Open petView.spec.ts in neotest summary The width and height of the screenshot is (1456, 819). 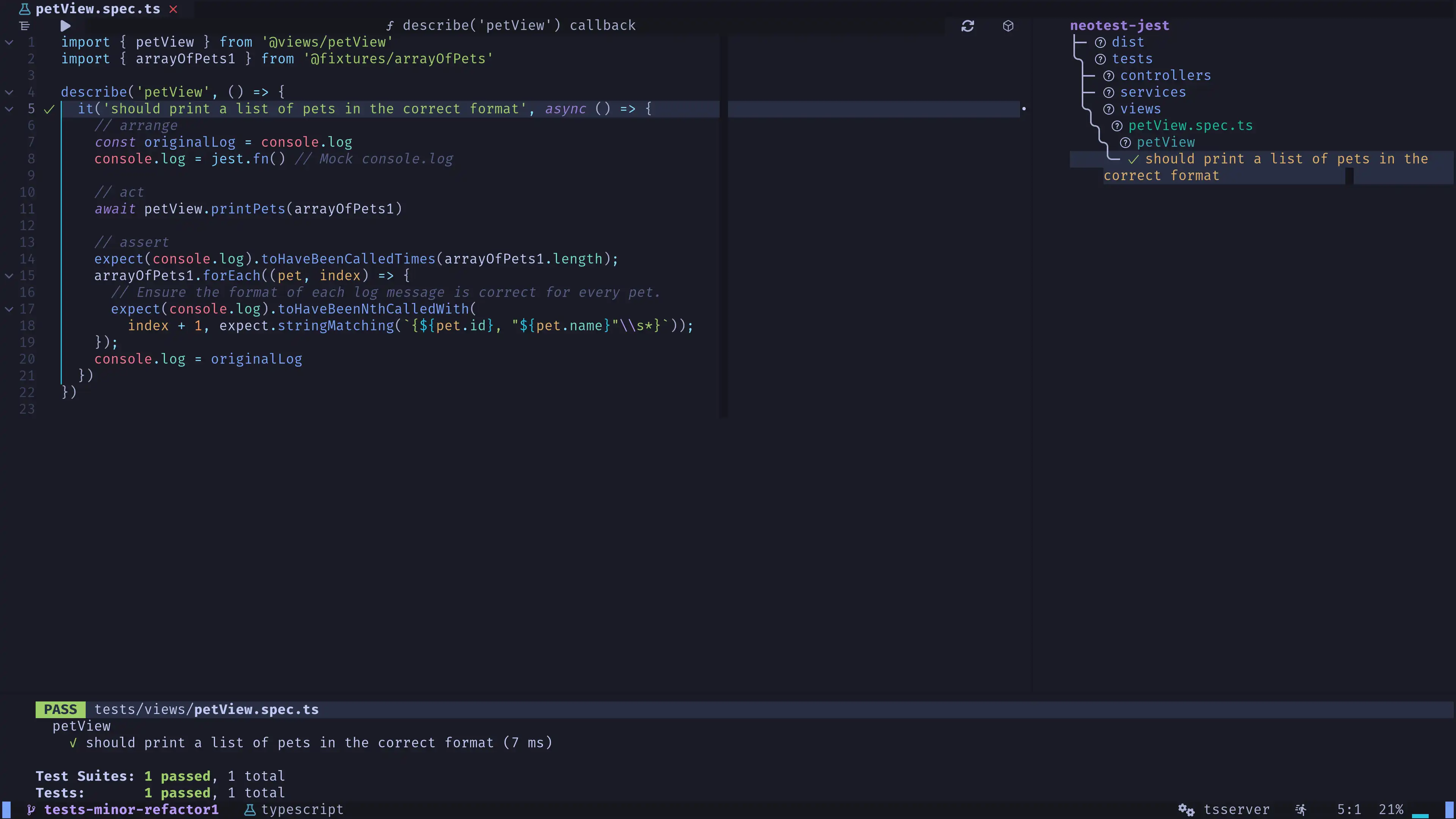tap(1190, 126)
